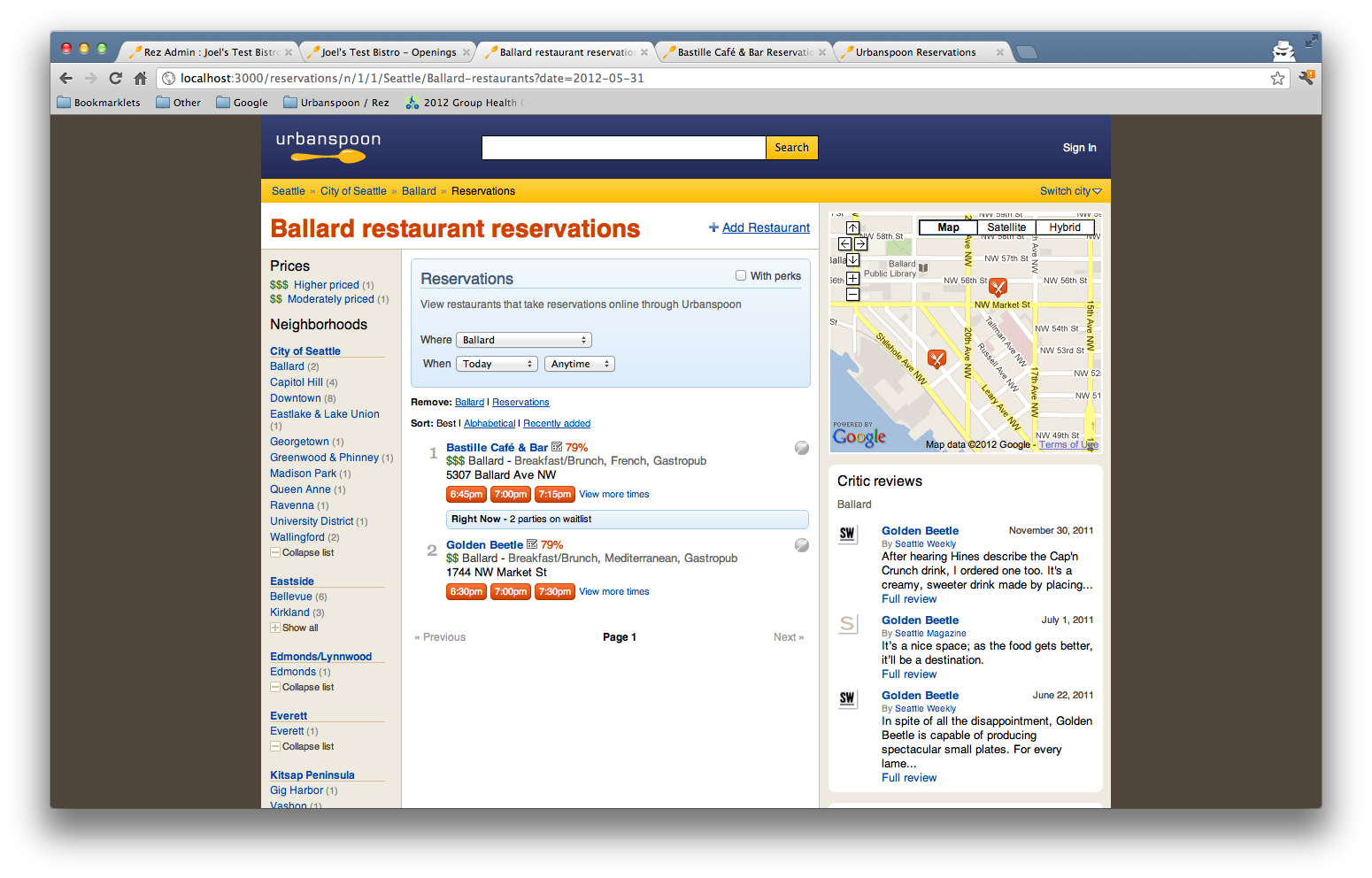The image size is (1372, 878).
Task: Select the Map view tab
Action: pos(948,227)
